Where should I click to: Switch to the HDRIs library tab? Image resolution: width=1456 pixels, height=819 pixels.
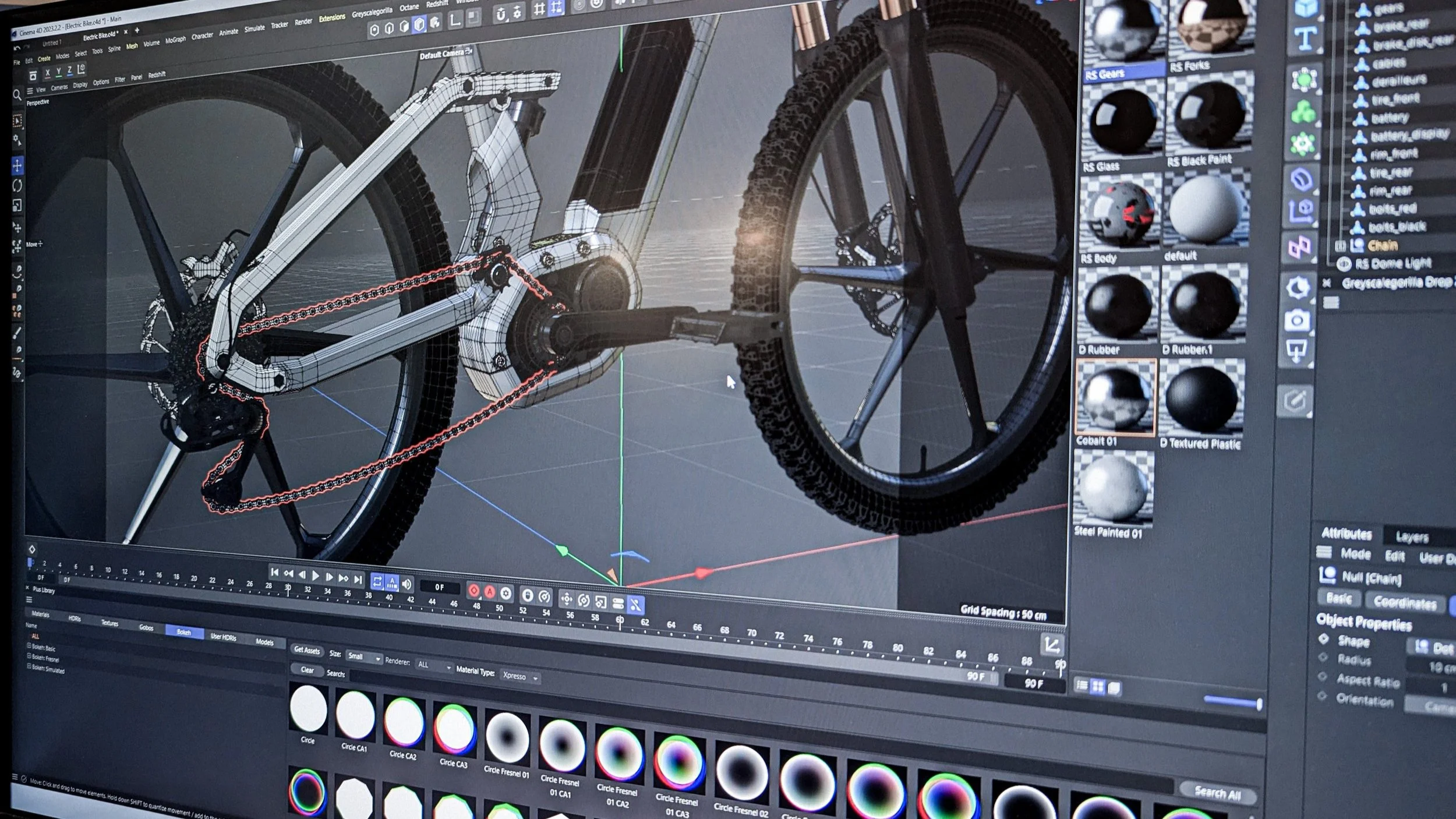75,619
